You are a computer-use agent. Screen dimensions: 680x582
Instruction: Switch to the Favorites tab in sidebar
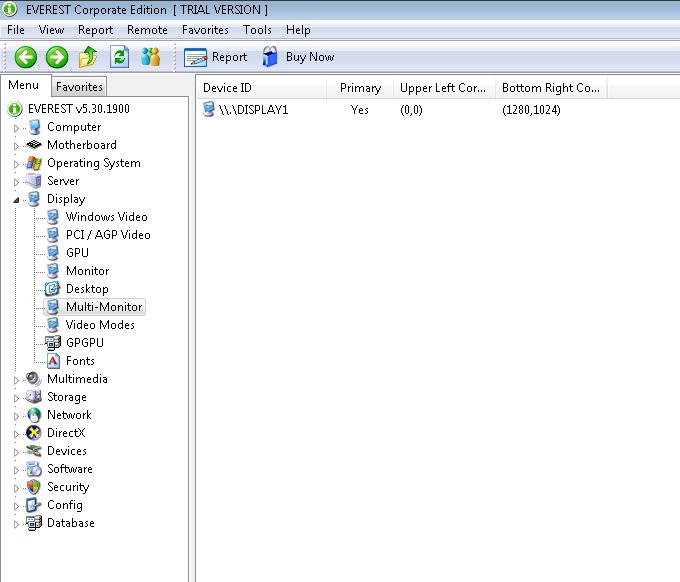[79, 87]
